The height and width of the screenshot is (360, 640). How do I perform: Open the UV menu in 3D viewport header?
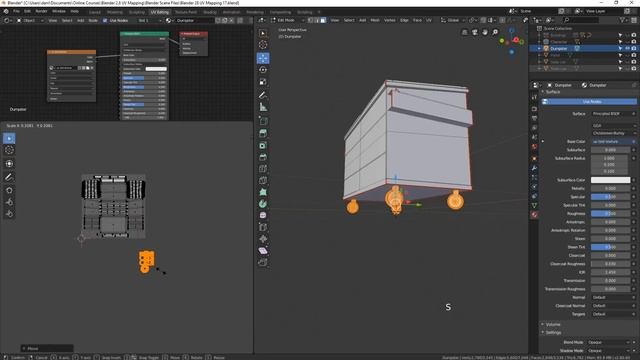click(429, 20)
